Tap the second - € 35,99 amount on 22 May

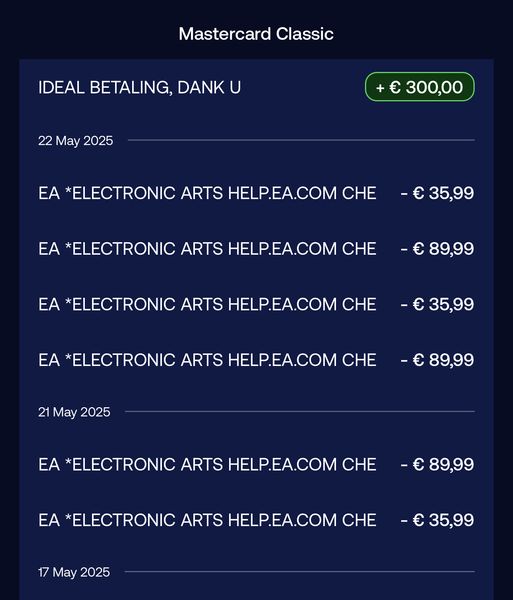(437, 305)
